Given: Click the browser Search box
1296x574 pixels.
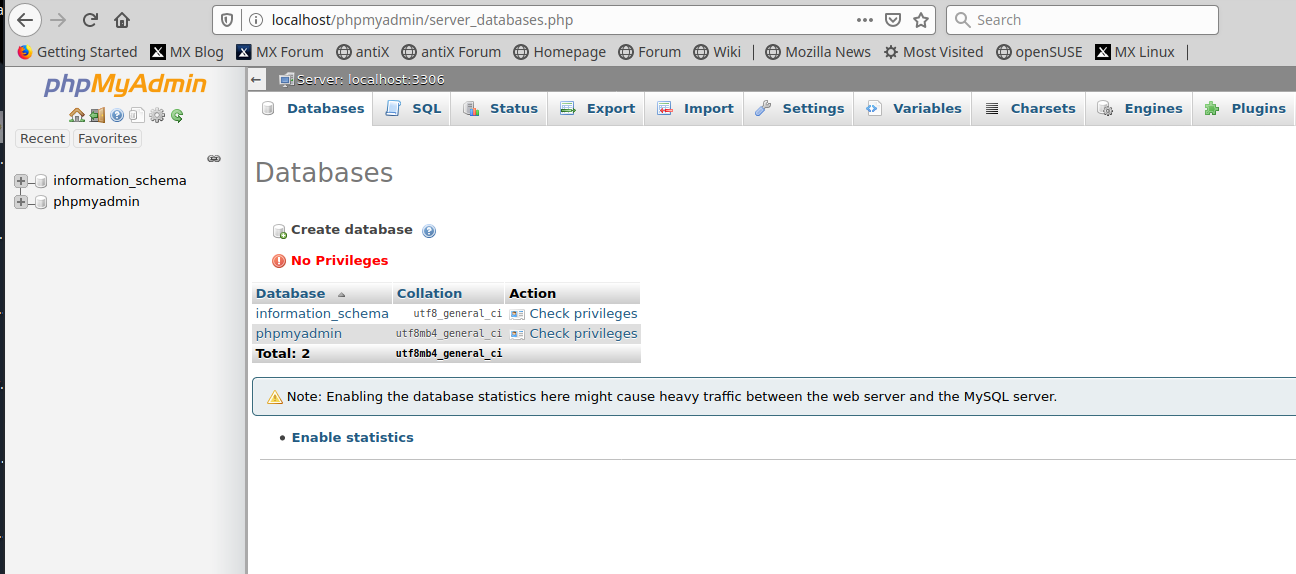Looking at the screenshot, I should pos(1082,20).
